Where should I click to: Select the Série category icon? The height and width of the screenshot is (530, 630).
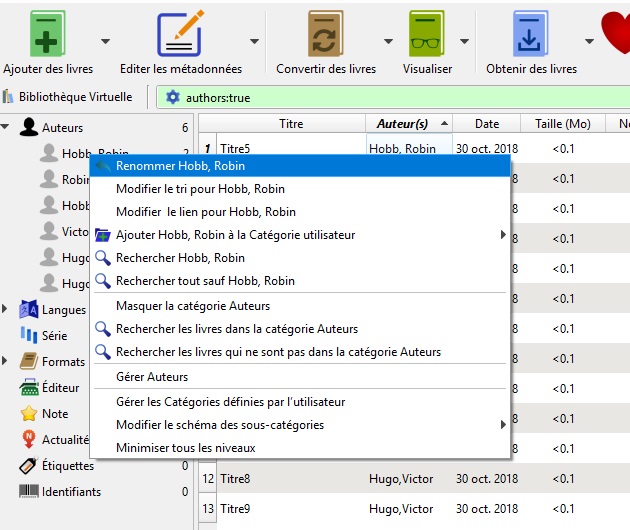point(29,335)
